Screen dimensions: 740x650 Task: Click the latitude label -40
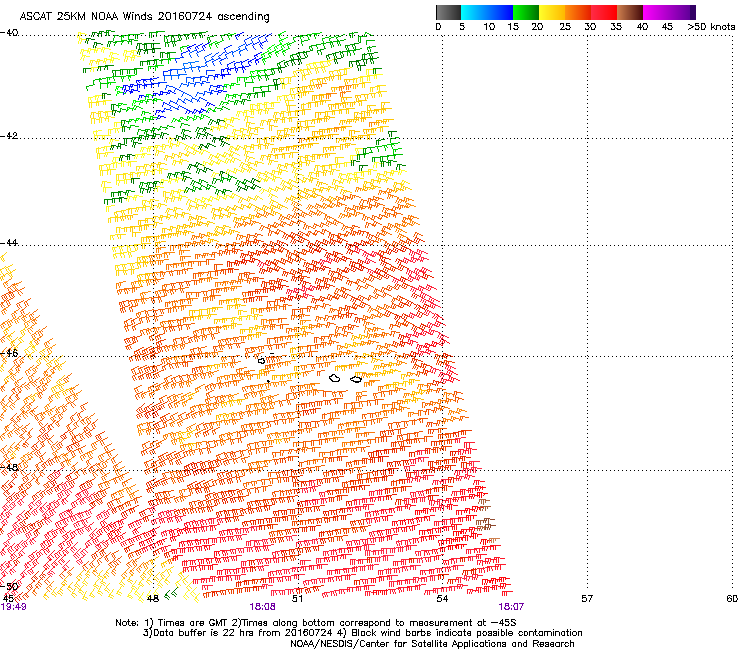coord(9,33)
